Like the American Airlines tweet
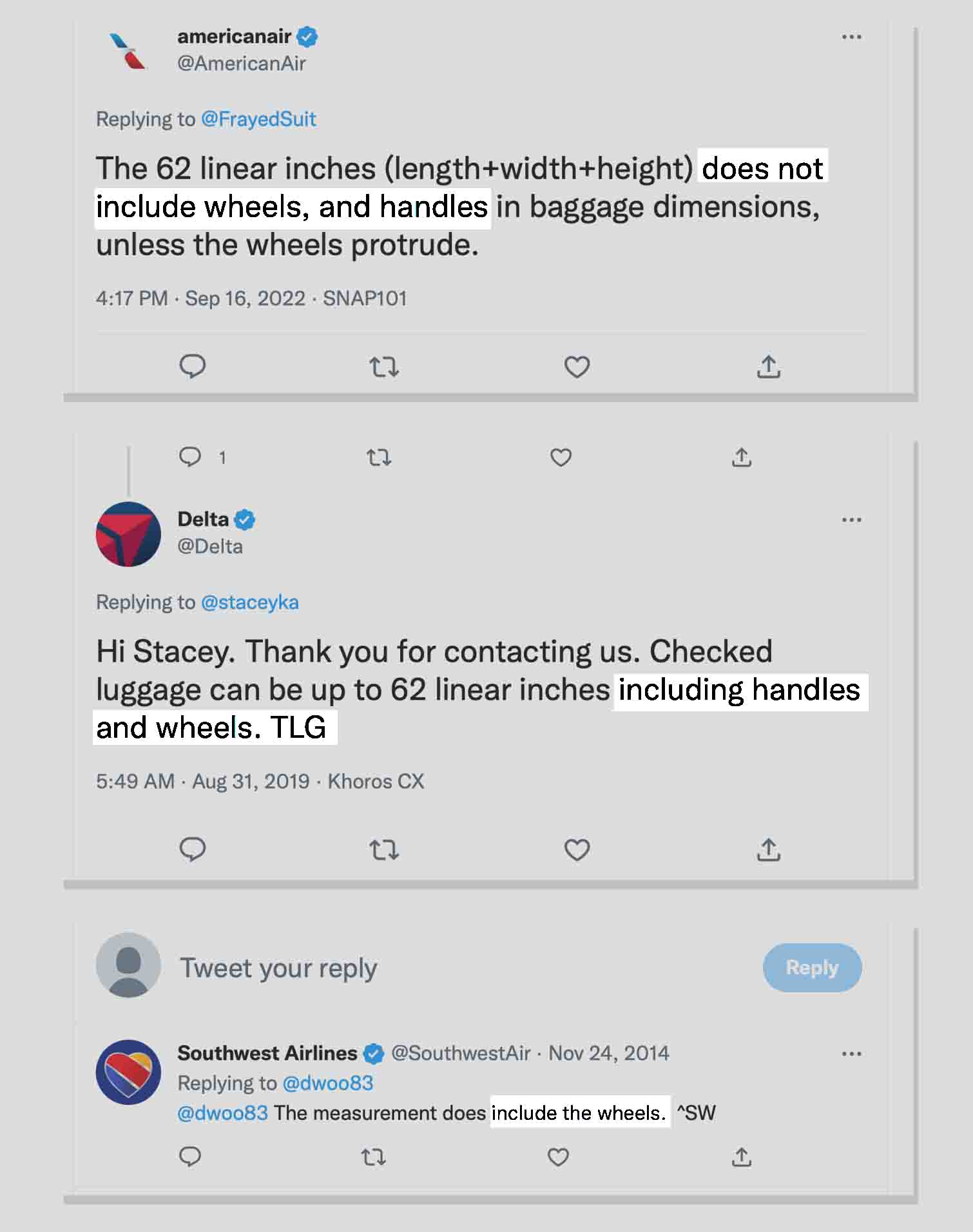Screen dimensions: 973x1232 (x=577, y=367)
